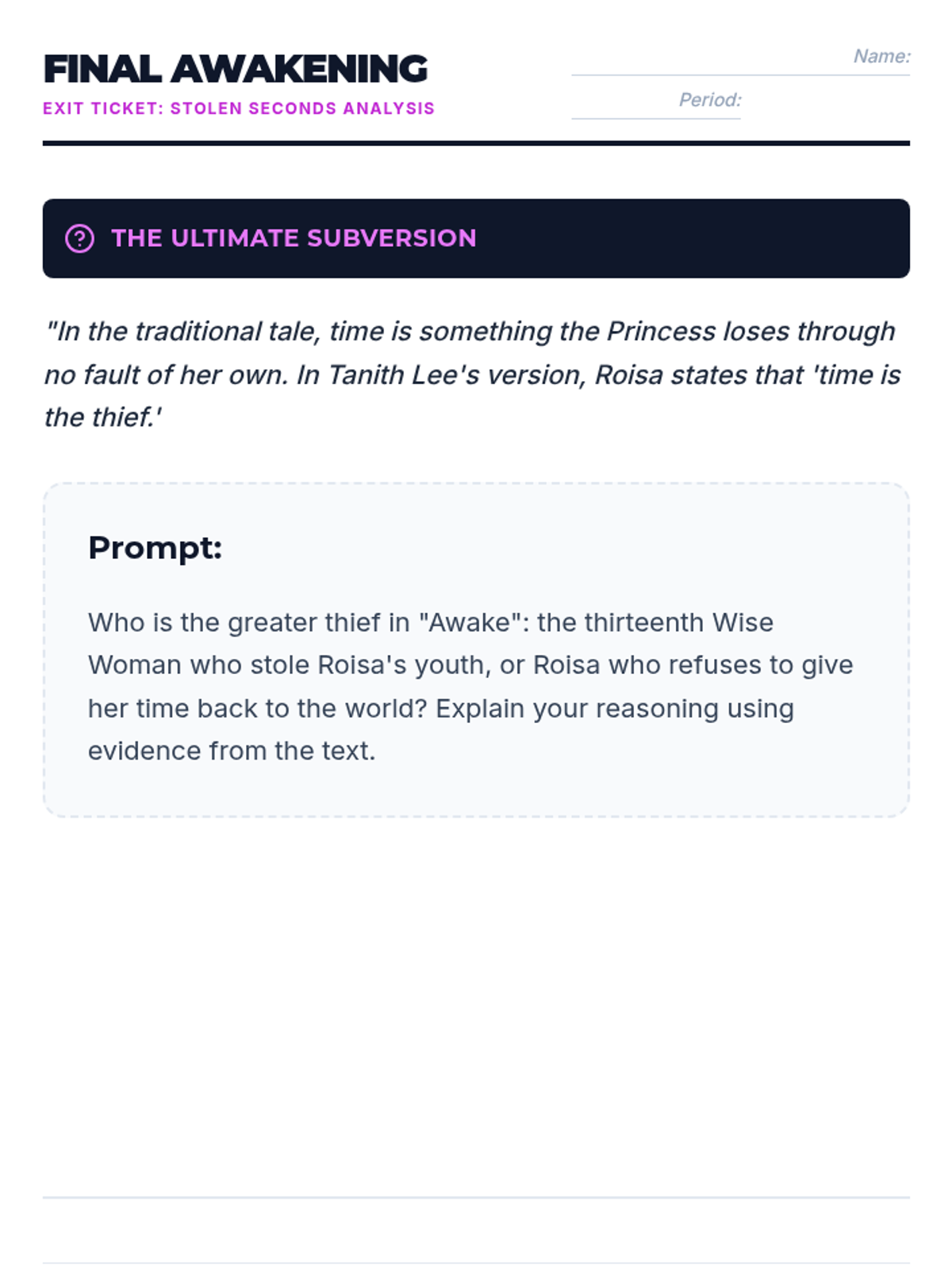Click the dashed prompt box border area

pos(476,650)
